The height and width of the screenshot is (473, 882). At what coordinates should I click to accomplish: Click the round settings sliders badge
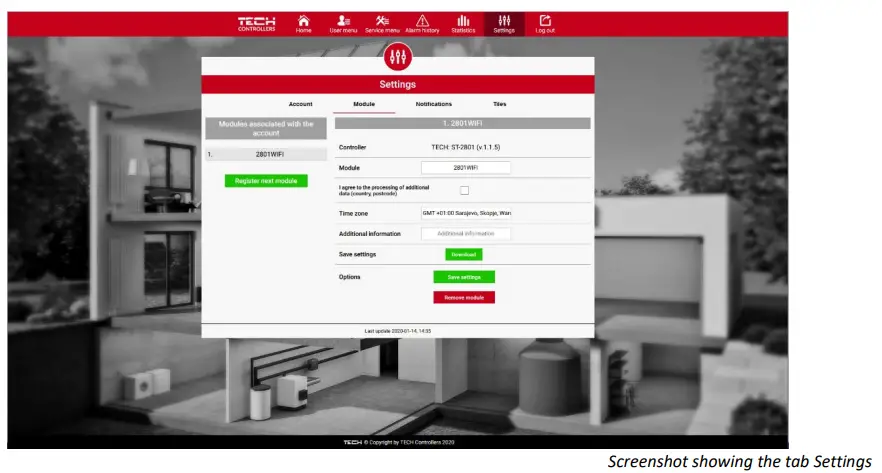click(x=398, y=56)
